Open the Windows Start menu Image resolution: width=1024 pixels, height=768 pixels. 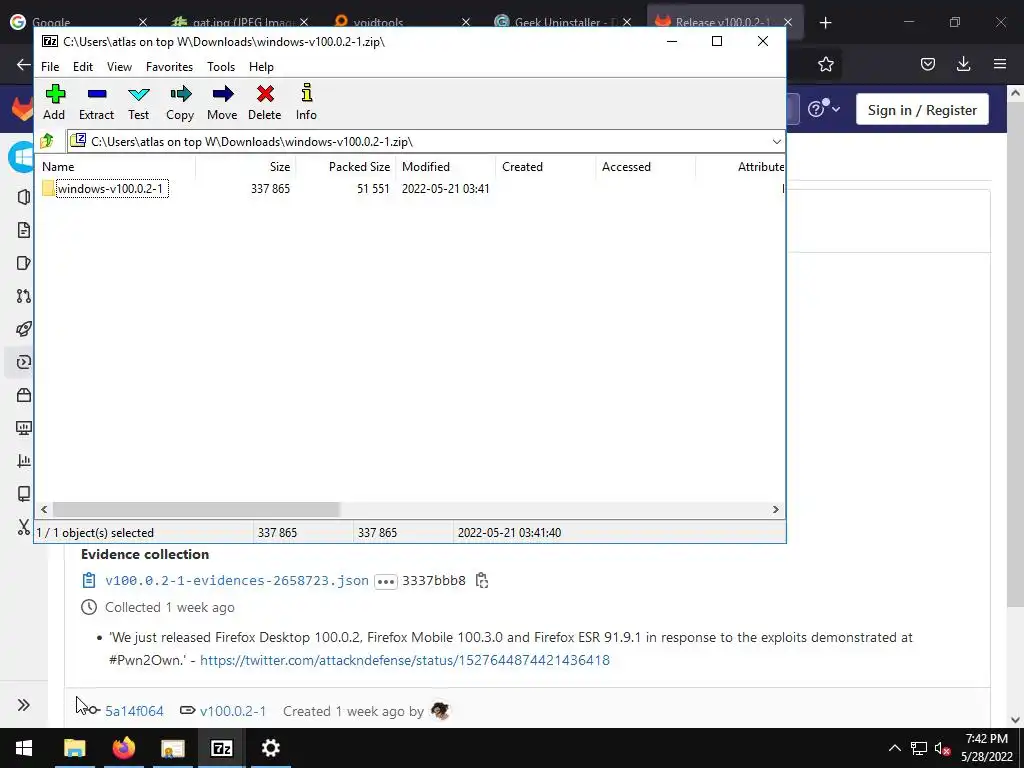pyautogui.click(x=24, y=748)
